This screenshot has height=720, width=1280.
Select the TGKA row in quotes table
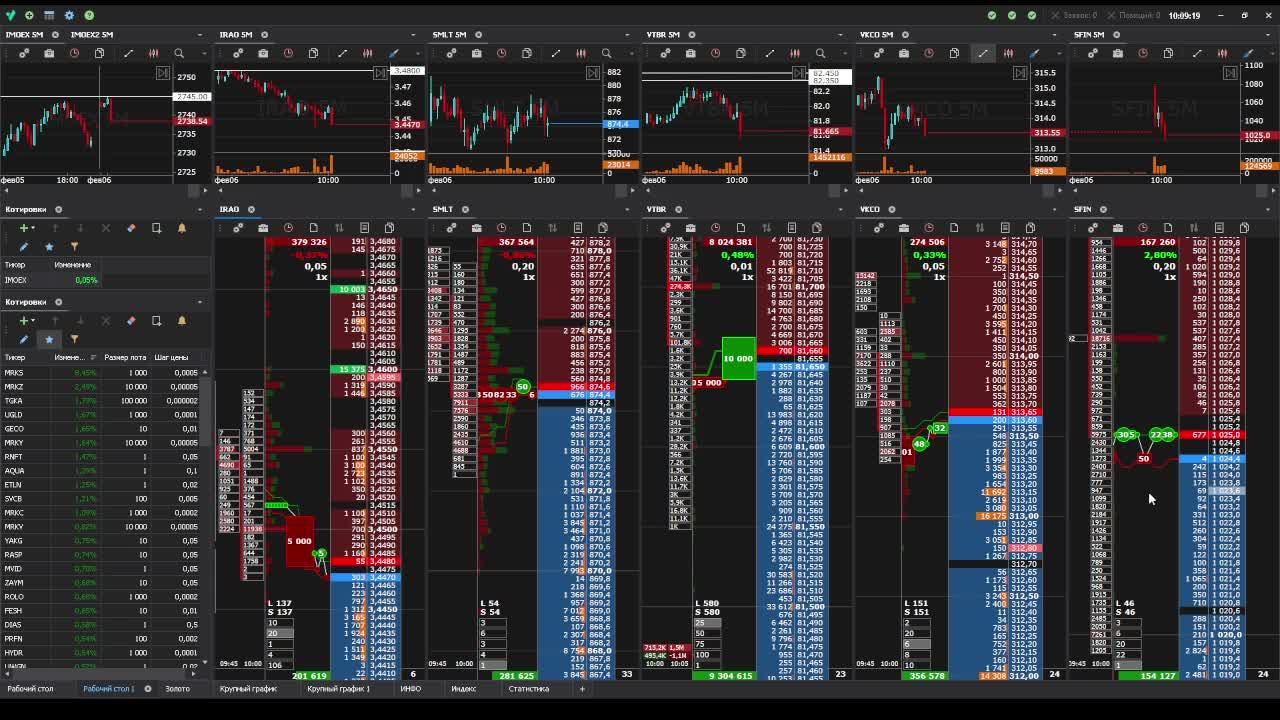click(x=102, y=401)
